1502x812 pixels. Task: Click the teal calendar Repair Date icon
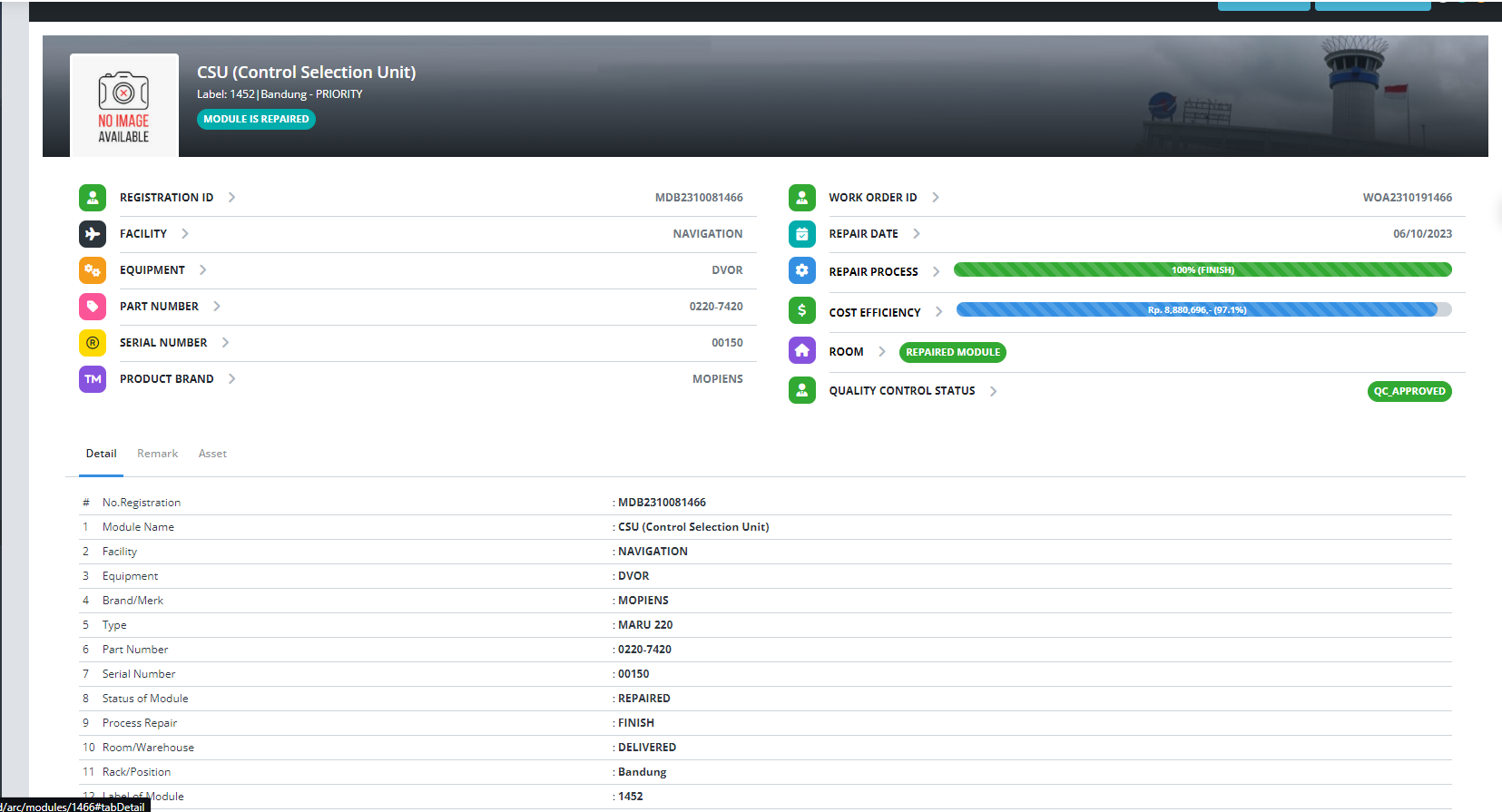tap(802, 234)
